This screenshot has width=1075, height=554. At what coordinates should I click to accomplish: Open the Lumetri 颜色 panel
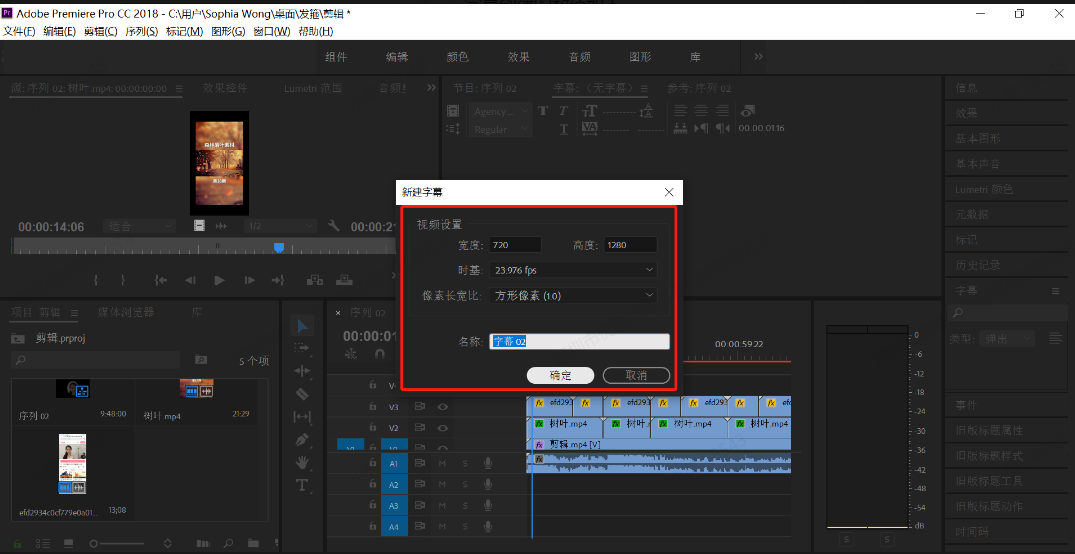click(x=984, y=189)
